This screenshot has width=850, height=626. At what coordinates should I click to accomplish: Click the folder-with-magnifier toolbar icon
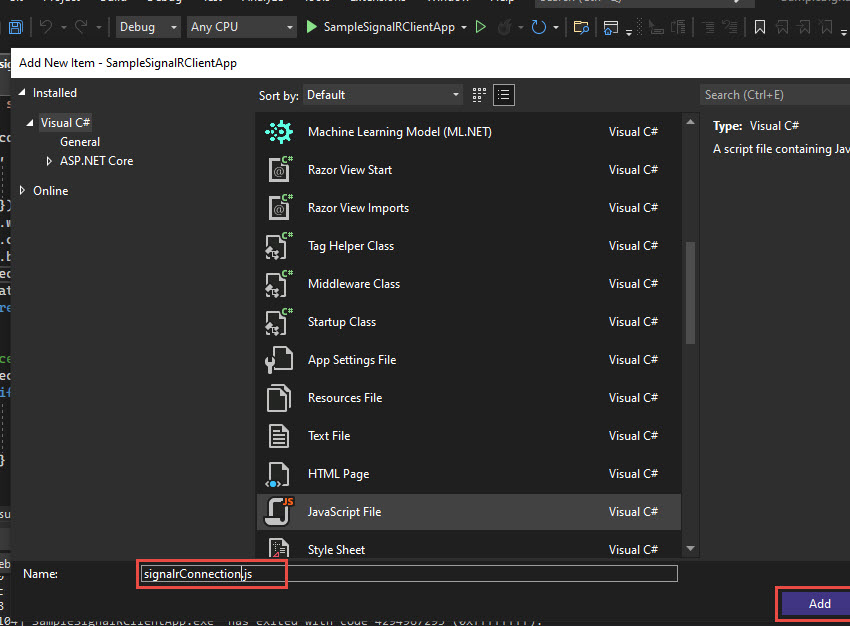[x=581, y=29]
